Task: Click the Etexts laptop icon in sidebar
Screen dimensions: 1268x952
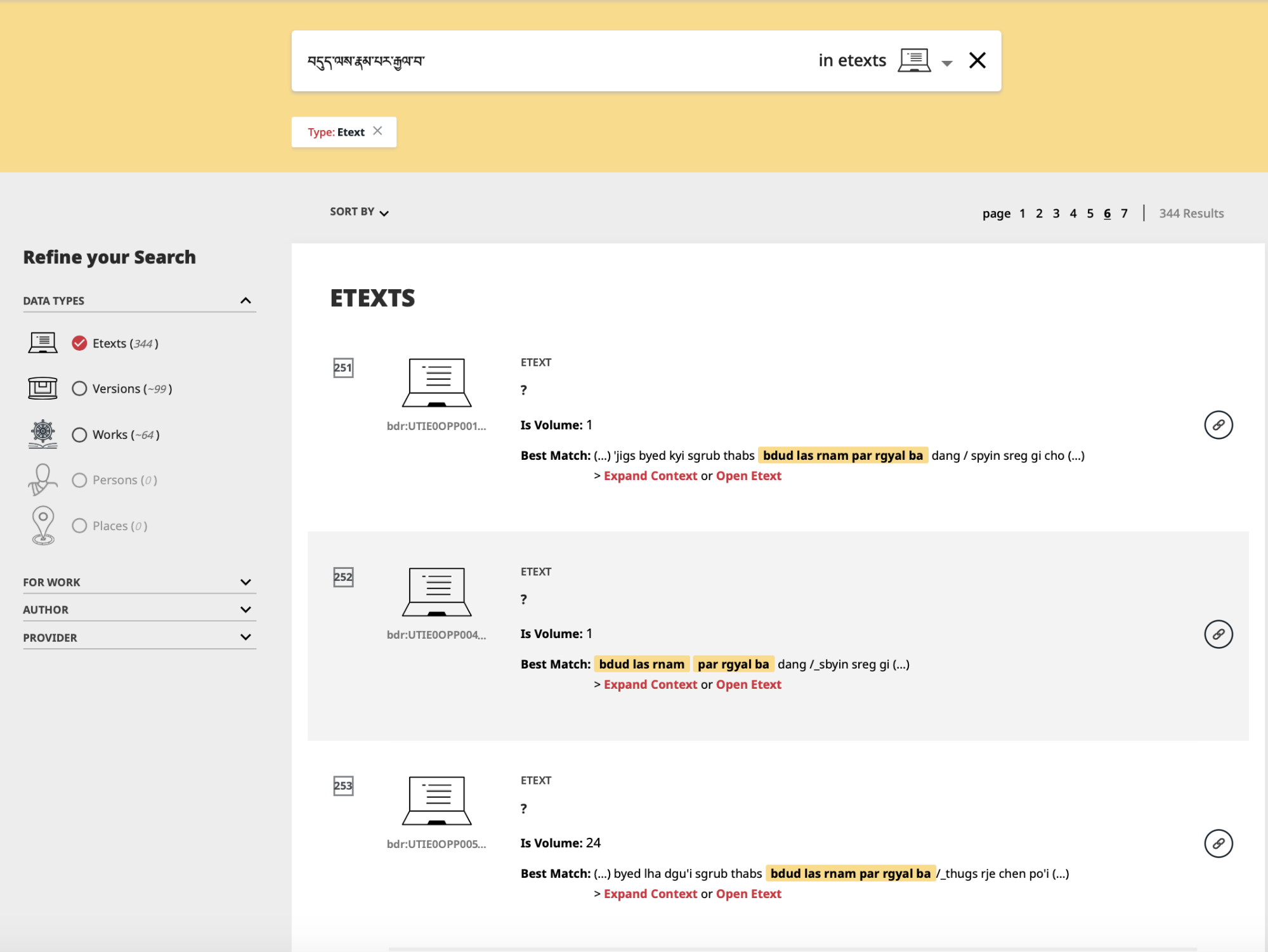Action: (x=43, y=343)
